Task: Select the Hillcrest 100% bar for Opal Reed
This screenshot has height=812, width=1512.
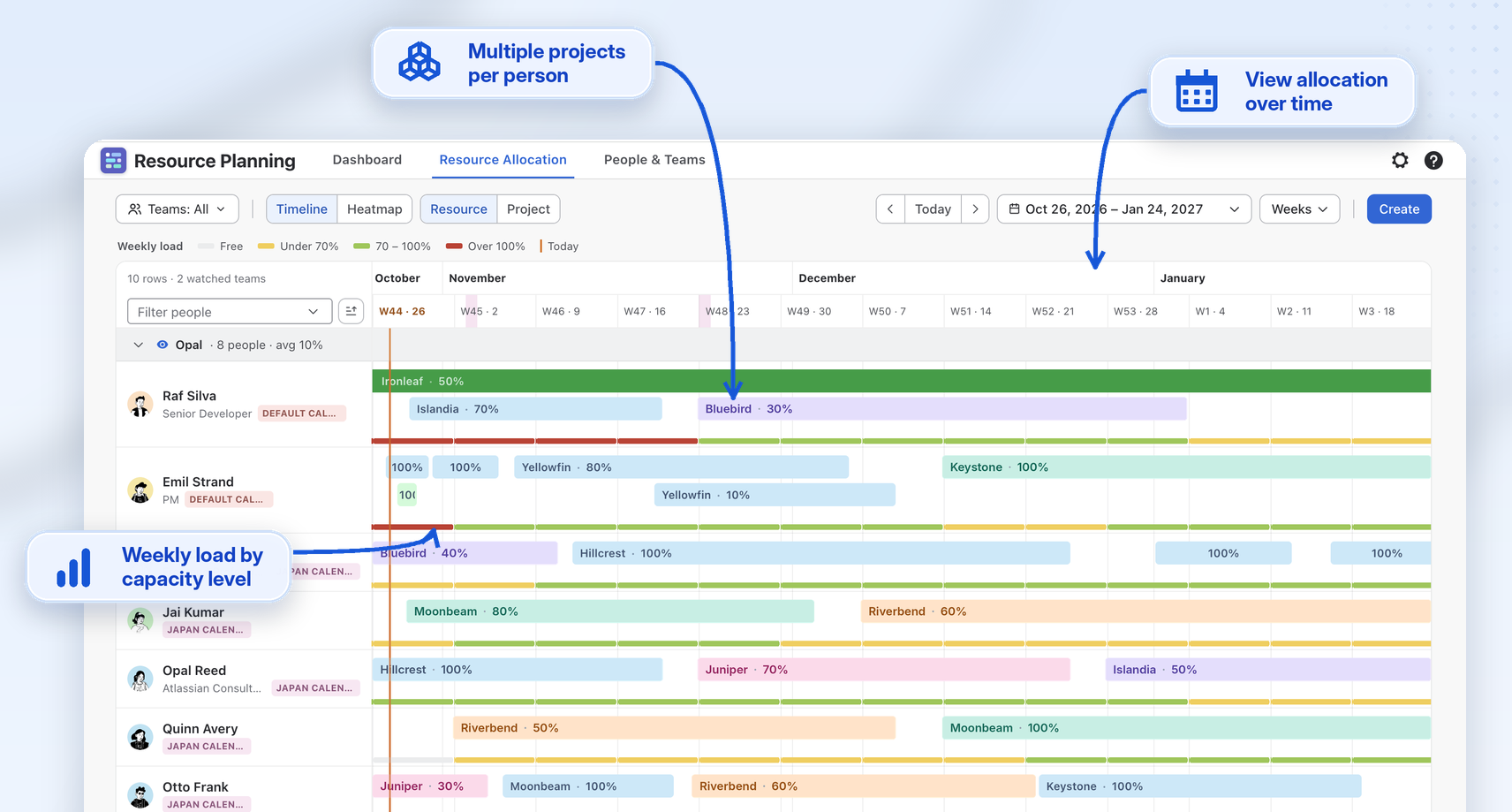Action: [x=517, y=669]
